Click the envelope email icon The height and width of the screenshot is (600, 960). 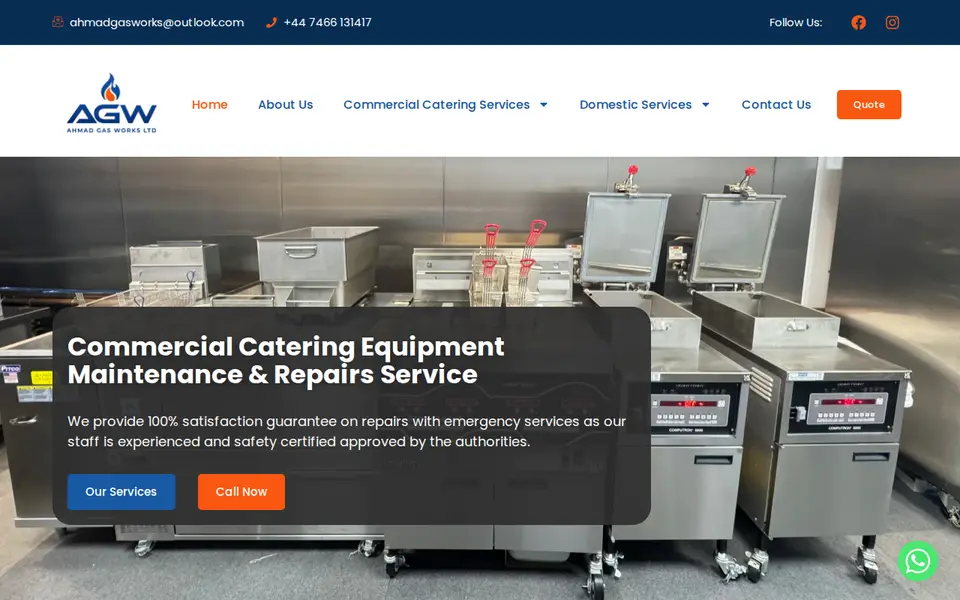58,22
